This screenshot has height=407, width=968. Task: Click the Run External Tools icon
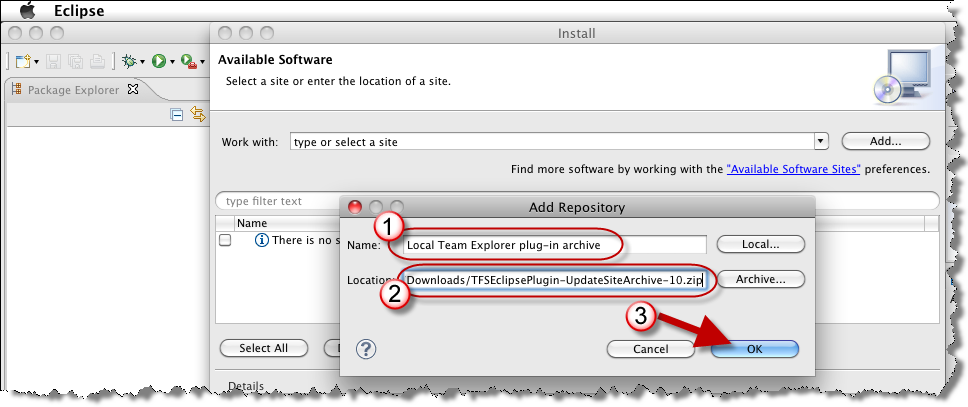coord(189,61)
